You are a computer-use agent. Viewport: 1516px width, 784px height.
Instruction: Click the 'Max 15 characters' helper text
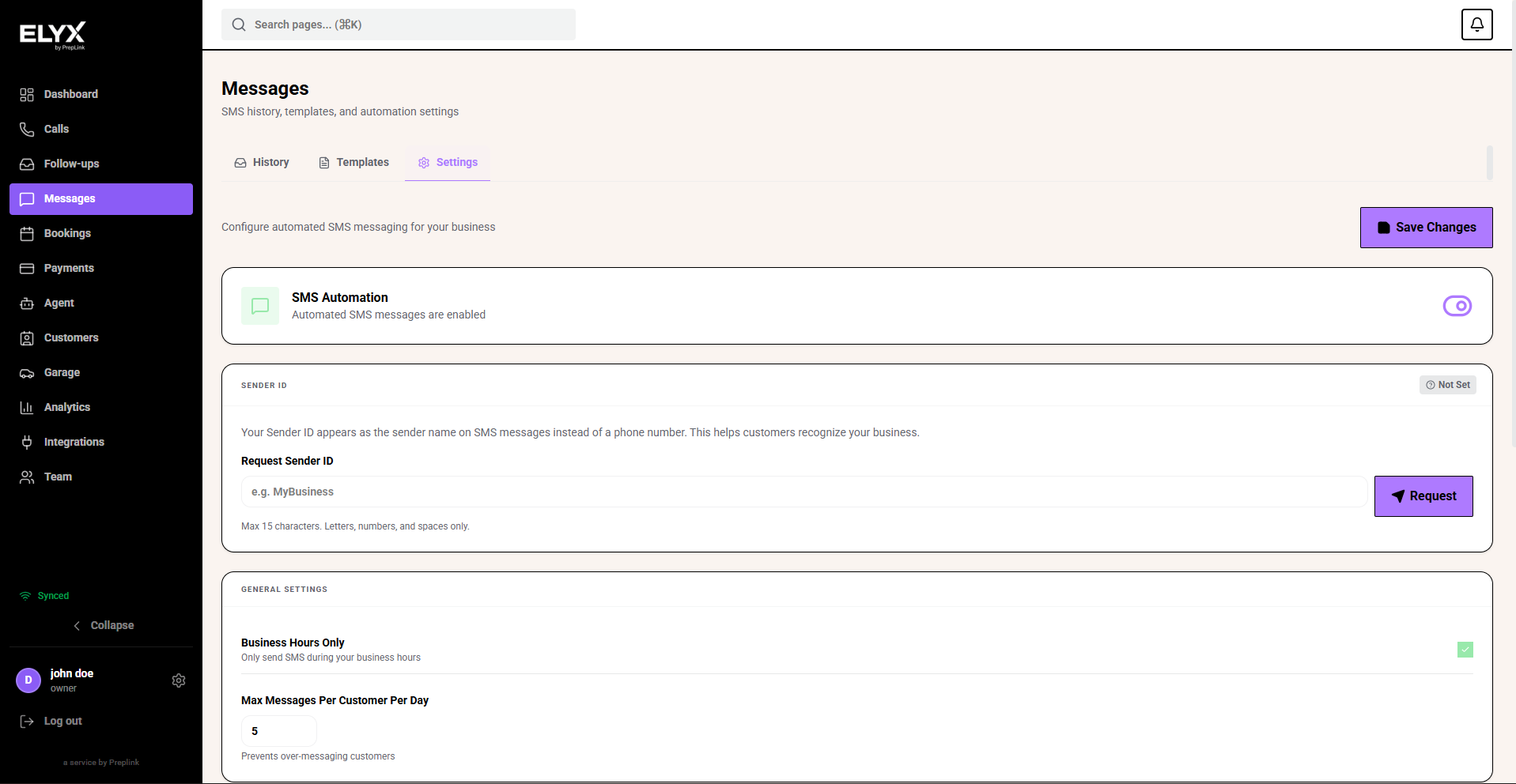[x=355, y=526]
